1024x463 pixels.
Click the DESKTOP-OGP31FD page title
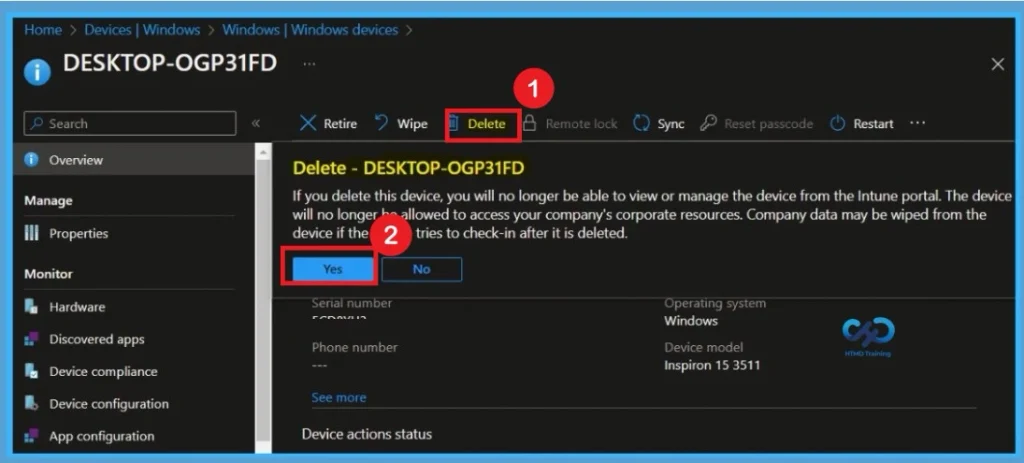click(170, 64)
